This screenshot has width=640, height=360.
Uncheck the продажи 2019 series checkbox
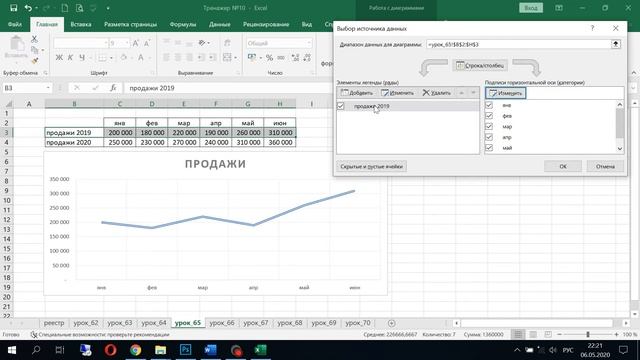point(341,106)
